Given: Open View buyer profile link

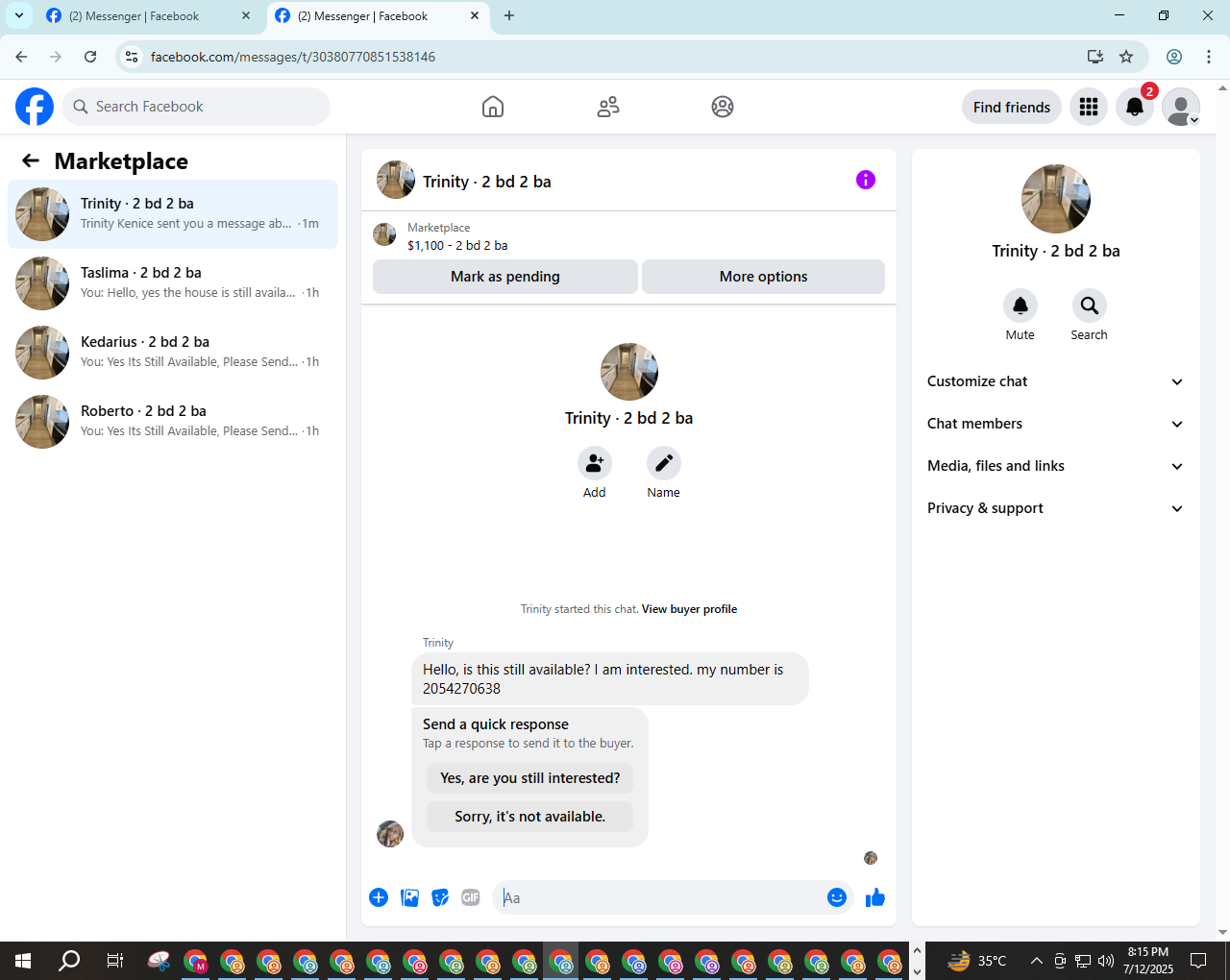Looking at the screenshot, I should (689, 609).
